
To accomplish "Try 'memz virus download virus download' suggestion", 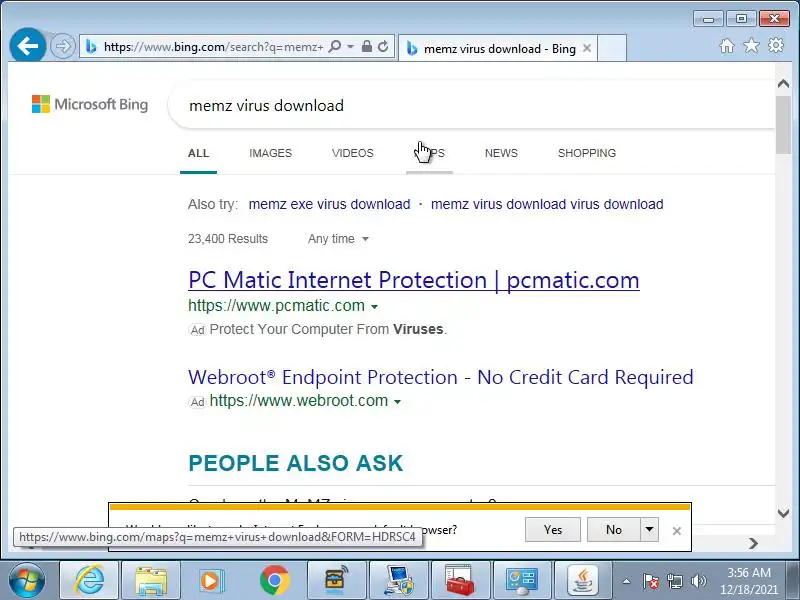I will [547, 204].
